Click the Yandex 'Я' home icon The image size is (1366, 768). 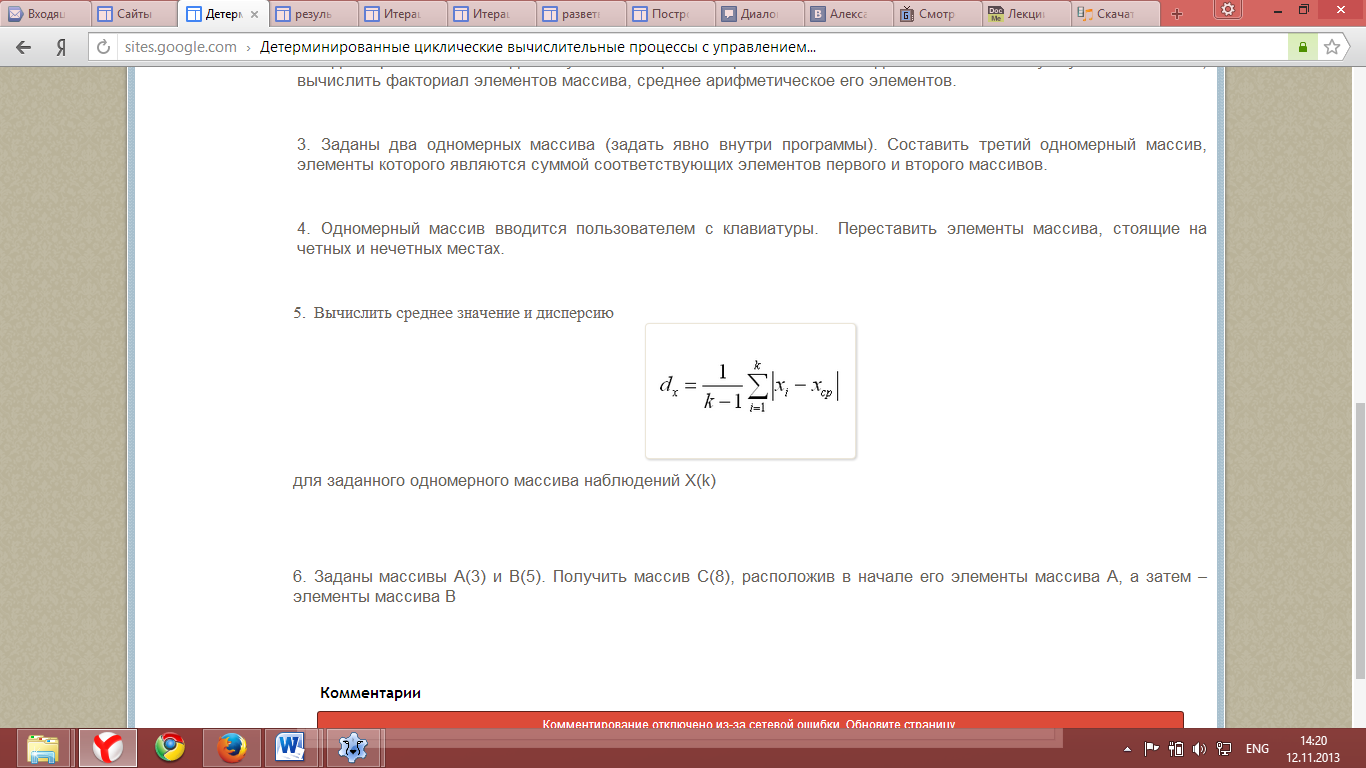click(60, 47)
